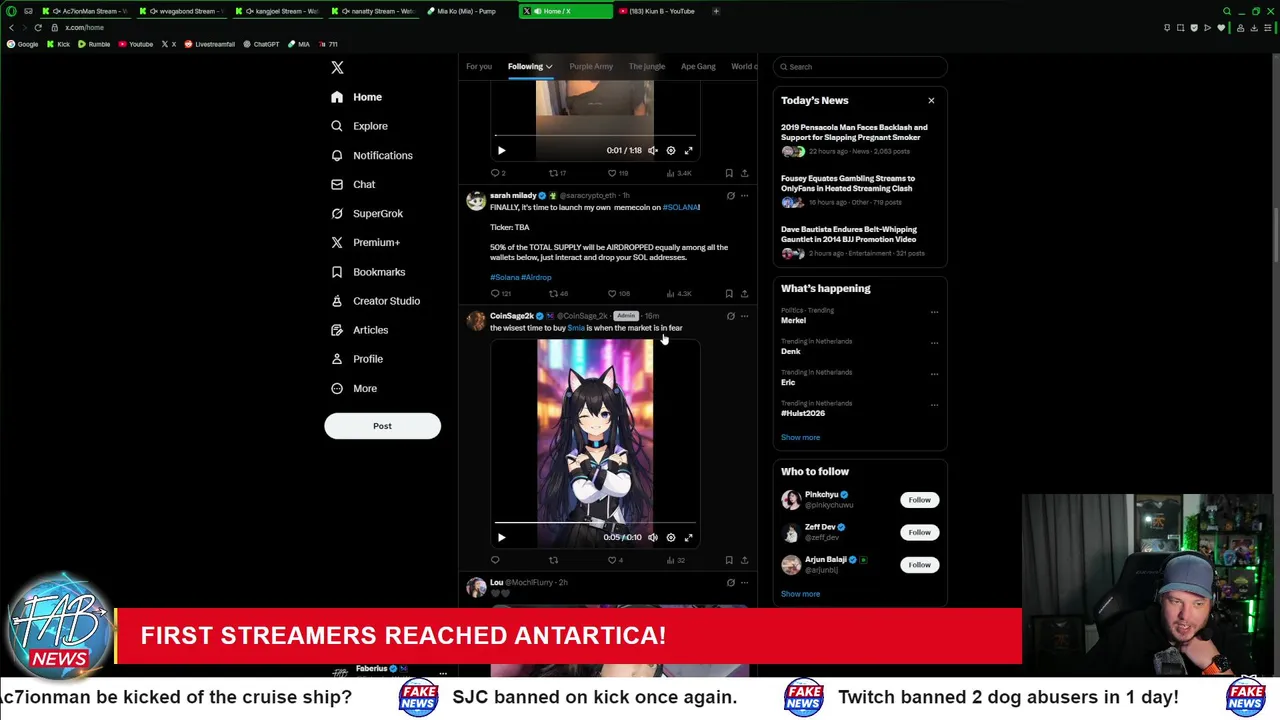
Task: Seek on the anime video progress bar
Action: tap(595, 523)
